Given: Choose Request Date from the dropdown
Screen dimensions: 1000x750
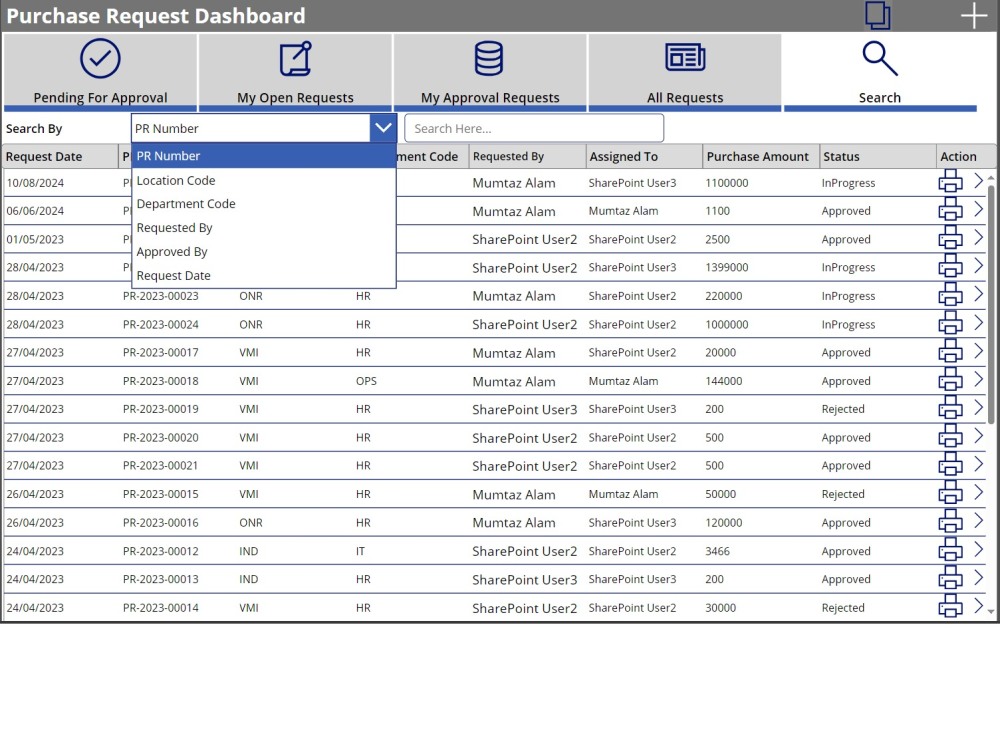Looking at the screenshot, I should 264,276.
